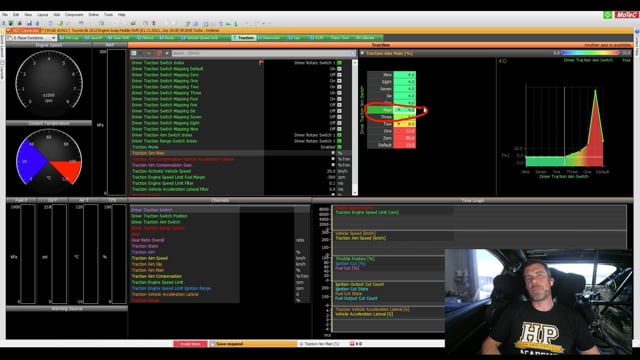Select the Traction Aim Compensation Gear parameter
The image size is (640, 360).
(162, 165)
